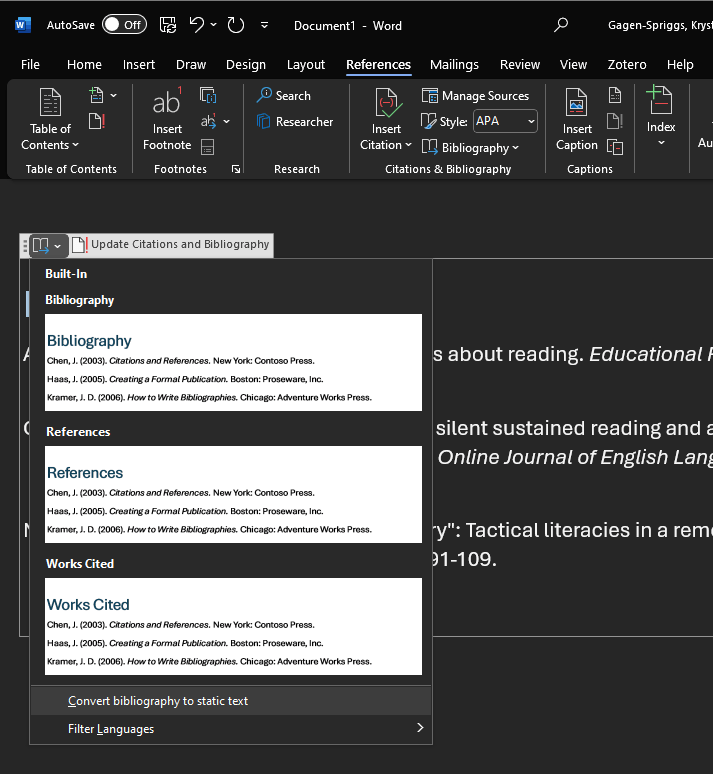Image resolution: width=713 pixels, height=774 pixels.
Task: Click the Redo repeat icon
Action: pos(235,25)
